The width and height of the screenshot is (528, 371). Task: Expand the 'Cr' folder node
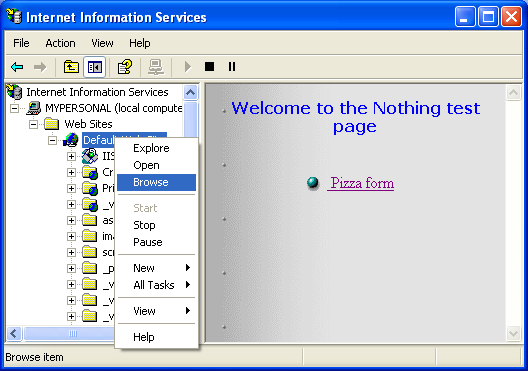tap(71, 172)
